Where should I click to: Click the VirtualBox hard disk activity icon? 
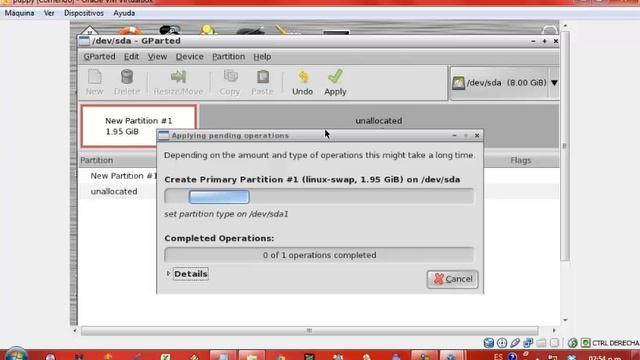(x=489, y=343)
